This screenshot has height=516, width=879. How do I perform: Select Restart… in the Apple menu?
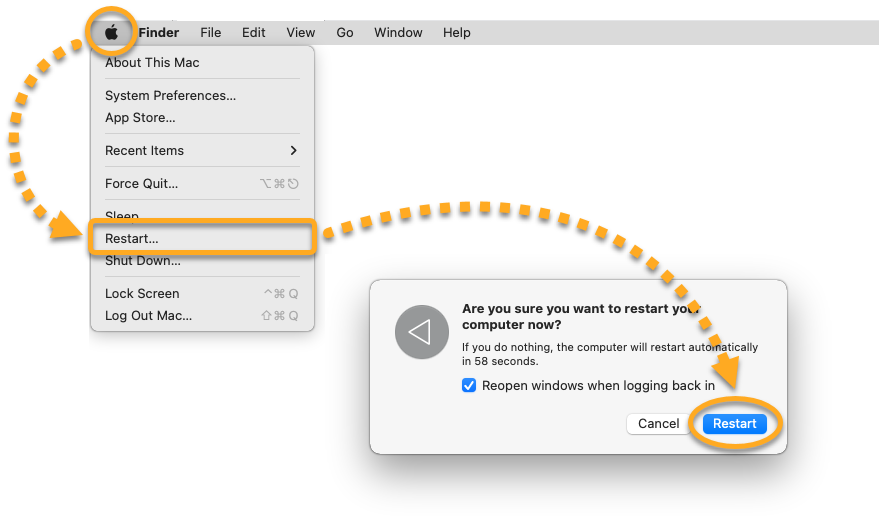(132, 239)
